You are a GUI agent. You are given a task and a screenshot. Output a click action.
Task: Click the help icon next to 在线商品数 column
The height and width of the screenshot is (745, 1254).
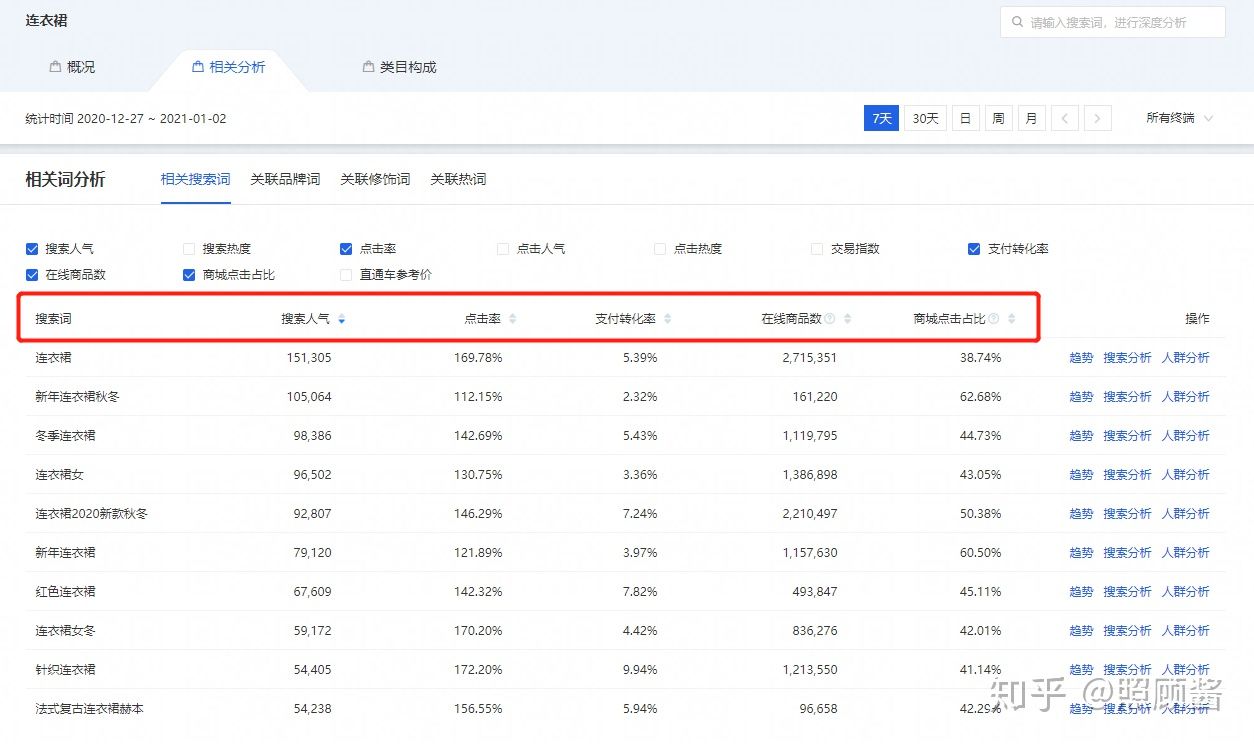829,318
